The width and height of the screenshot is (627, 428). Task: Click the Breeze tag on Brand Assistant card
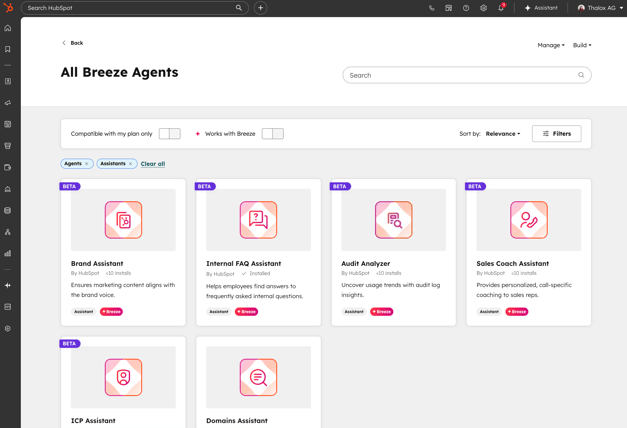pyautogui.click(x=111, y=312)
